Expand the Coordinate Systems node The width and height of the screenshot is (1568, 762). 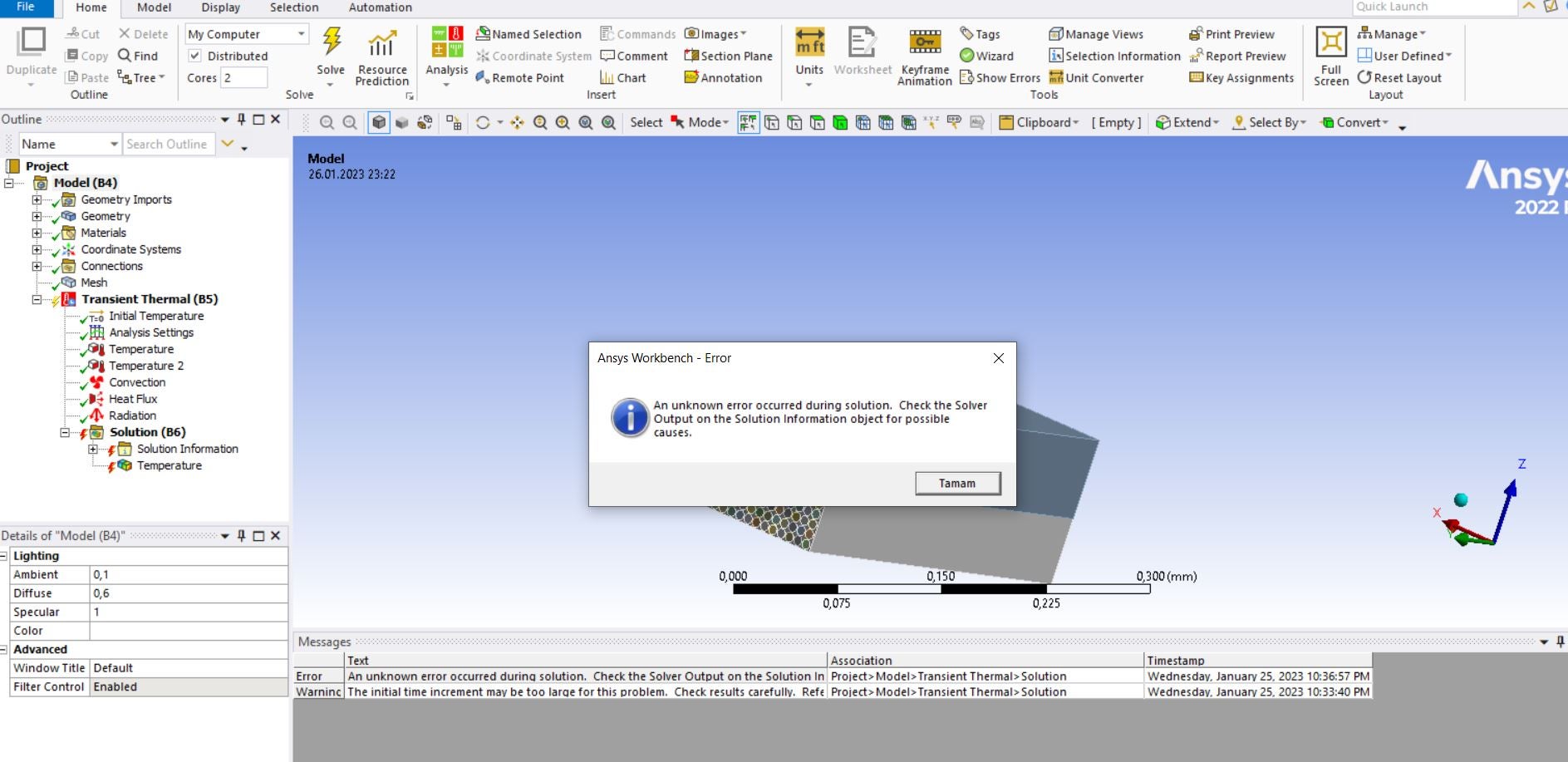[37, 249]
